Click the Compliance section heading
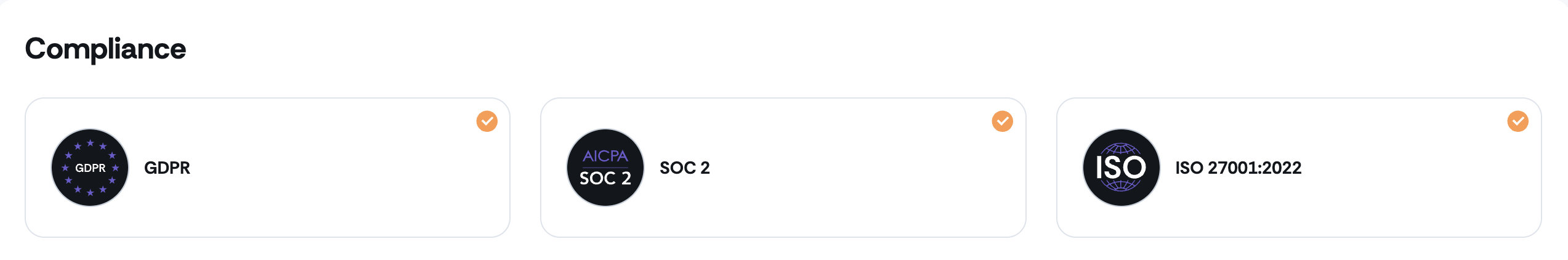 pyautogui.click(x=105, y=49)
